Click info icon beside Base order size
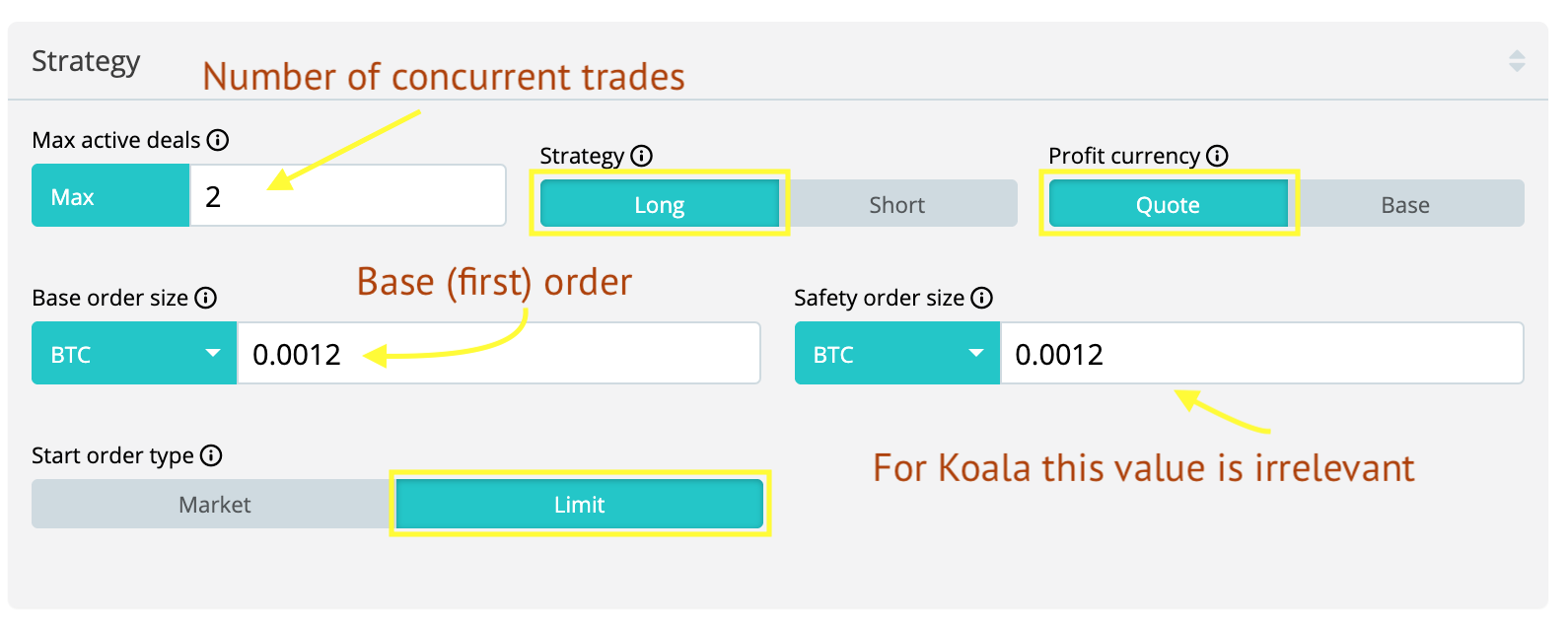Viewport: 1568px width, 623px height. 206,298
